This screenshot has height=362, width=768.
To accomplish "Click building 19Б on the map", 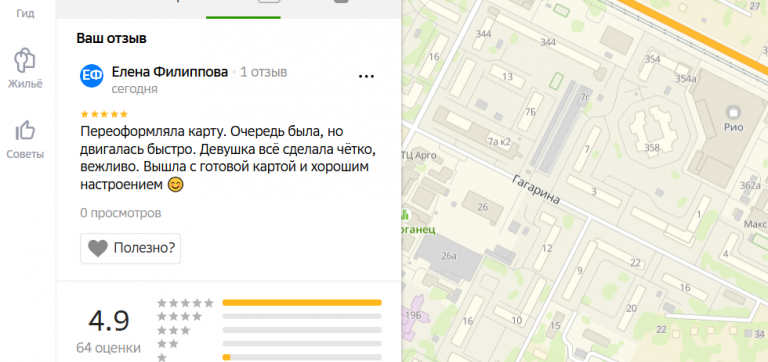I will coord(414,315).
